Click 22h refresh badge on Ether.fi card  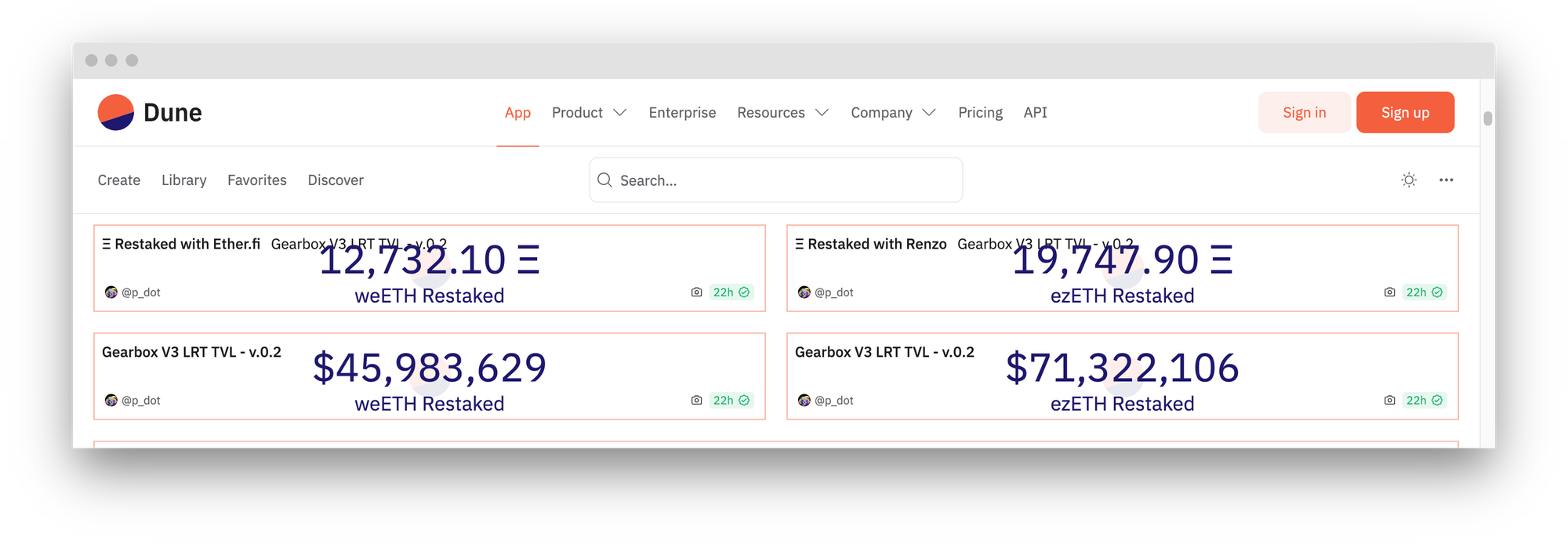(x=731, y=292)
